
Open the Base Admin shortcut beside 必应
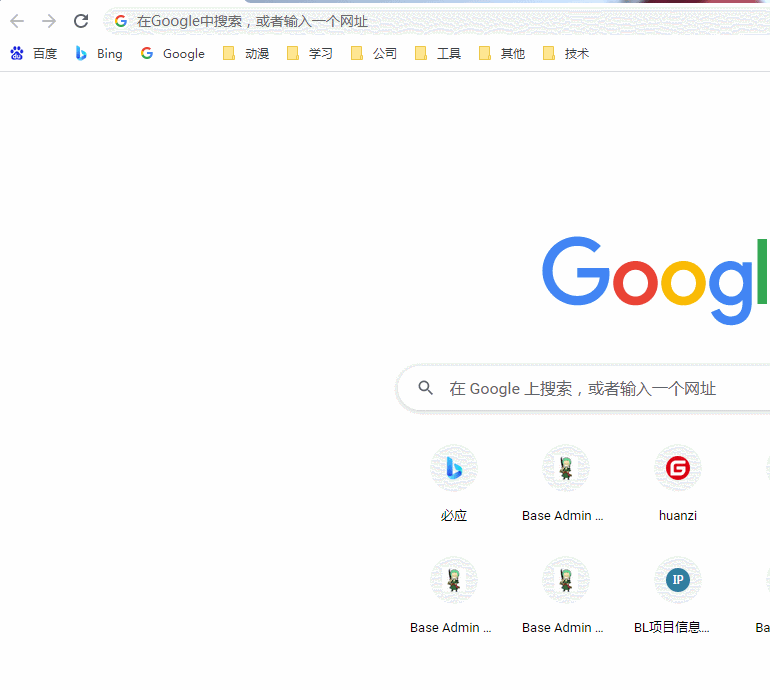[563, 484]
